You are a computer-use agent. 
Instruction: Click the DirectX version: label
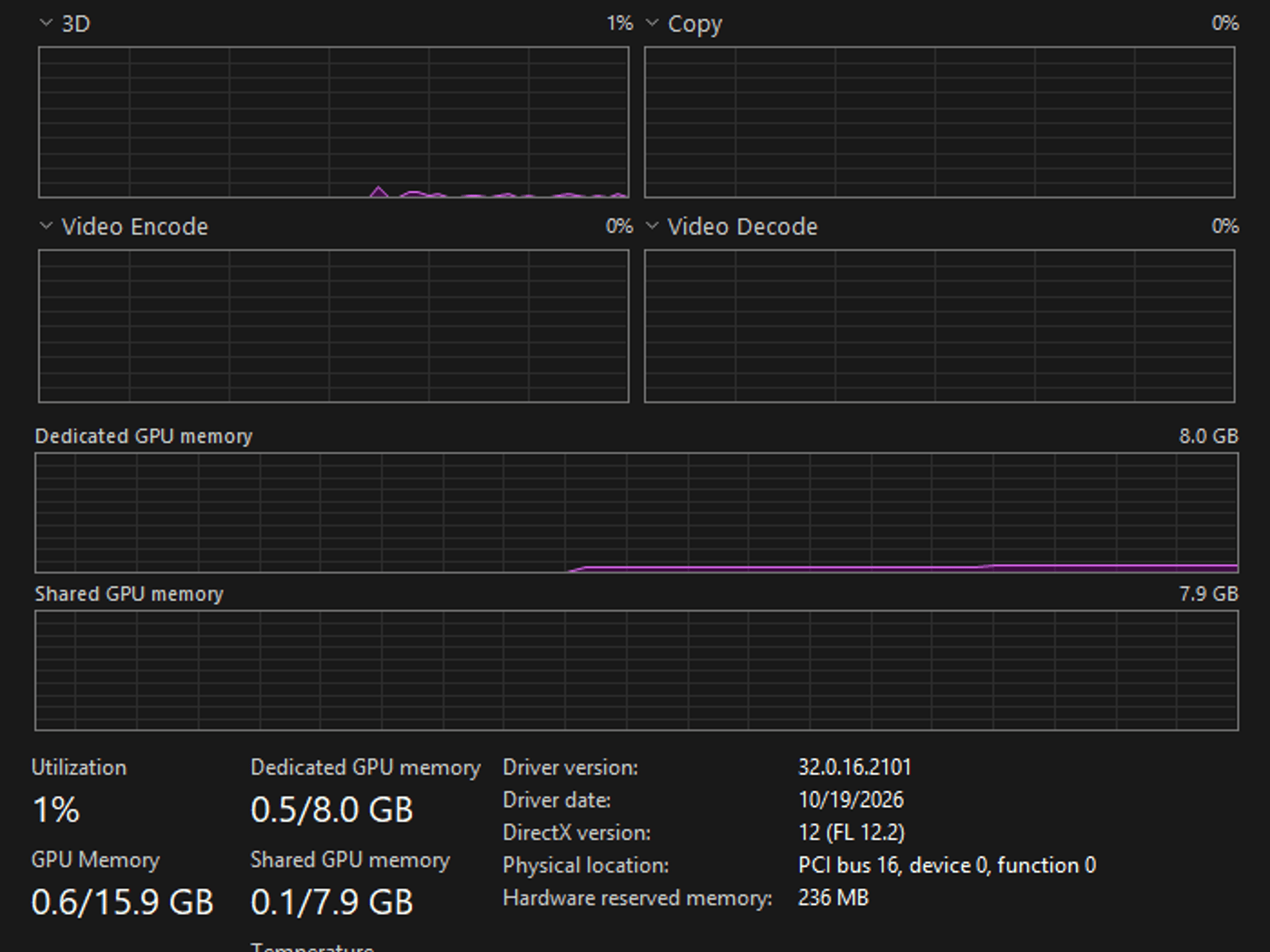577,833
